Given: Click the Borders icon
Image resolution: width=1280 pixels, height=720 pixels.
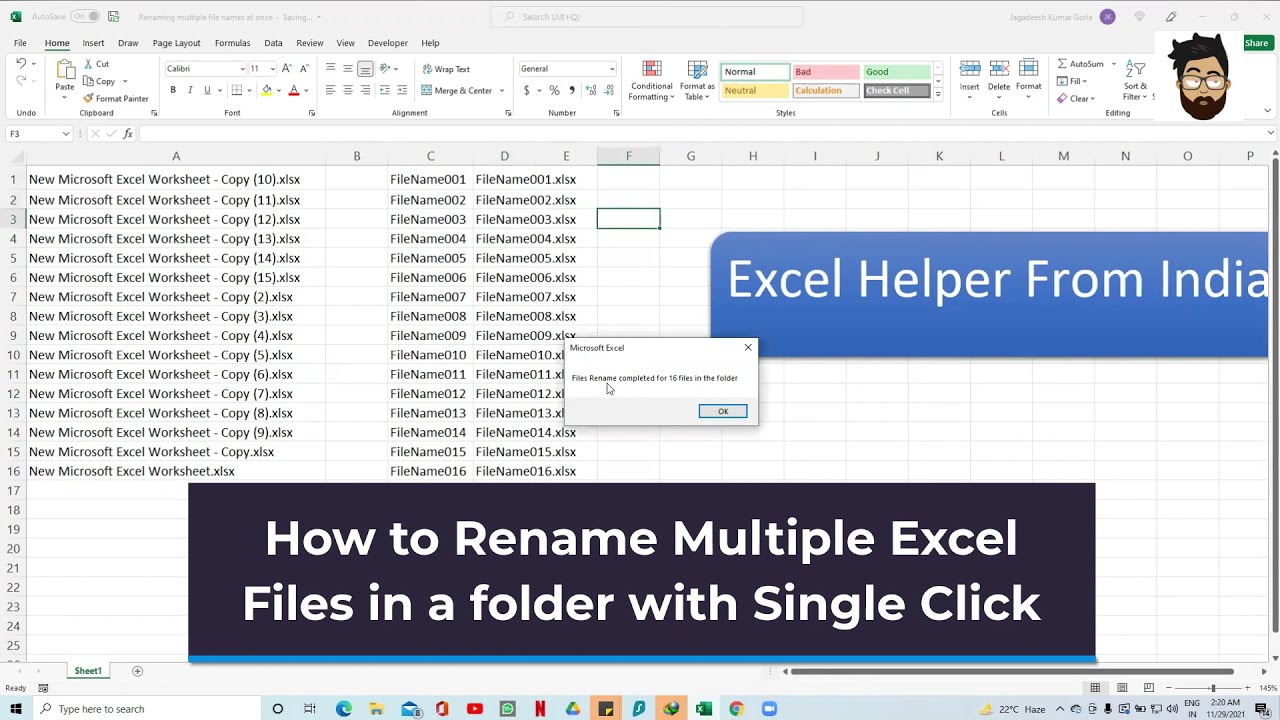Looking at the screenshot, I should (x=237, y=90).
